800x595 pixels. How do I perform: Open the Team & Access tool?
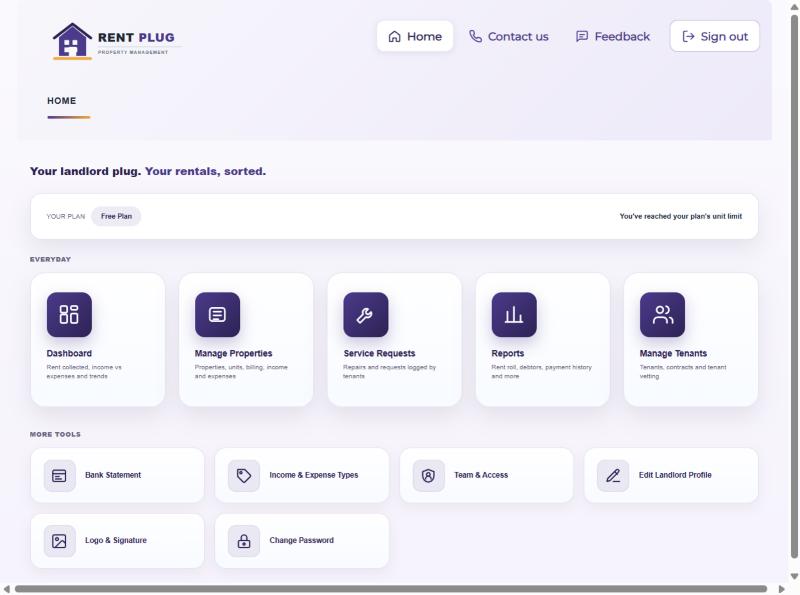tap(486, 475)
